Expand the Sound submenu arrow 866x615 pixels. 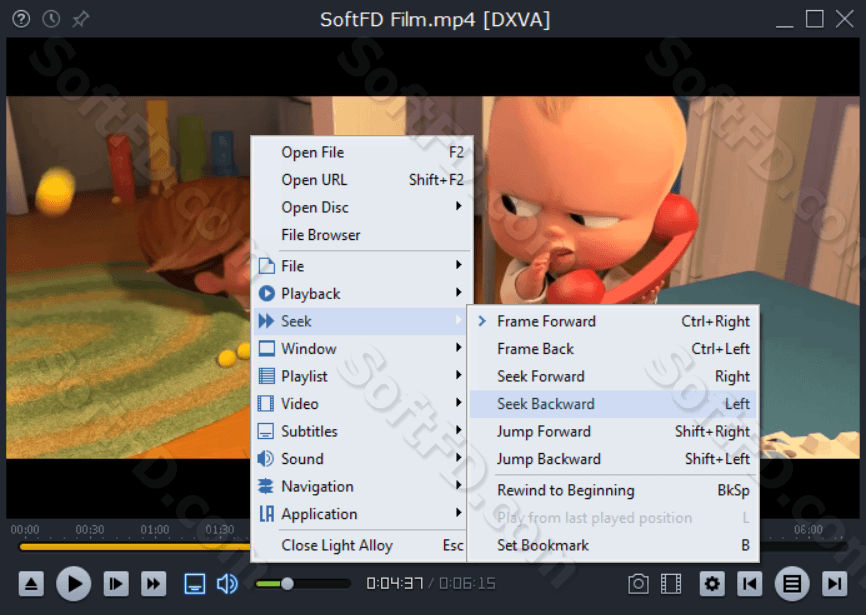tap(458, 457)
